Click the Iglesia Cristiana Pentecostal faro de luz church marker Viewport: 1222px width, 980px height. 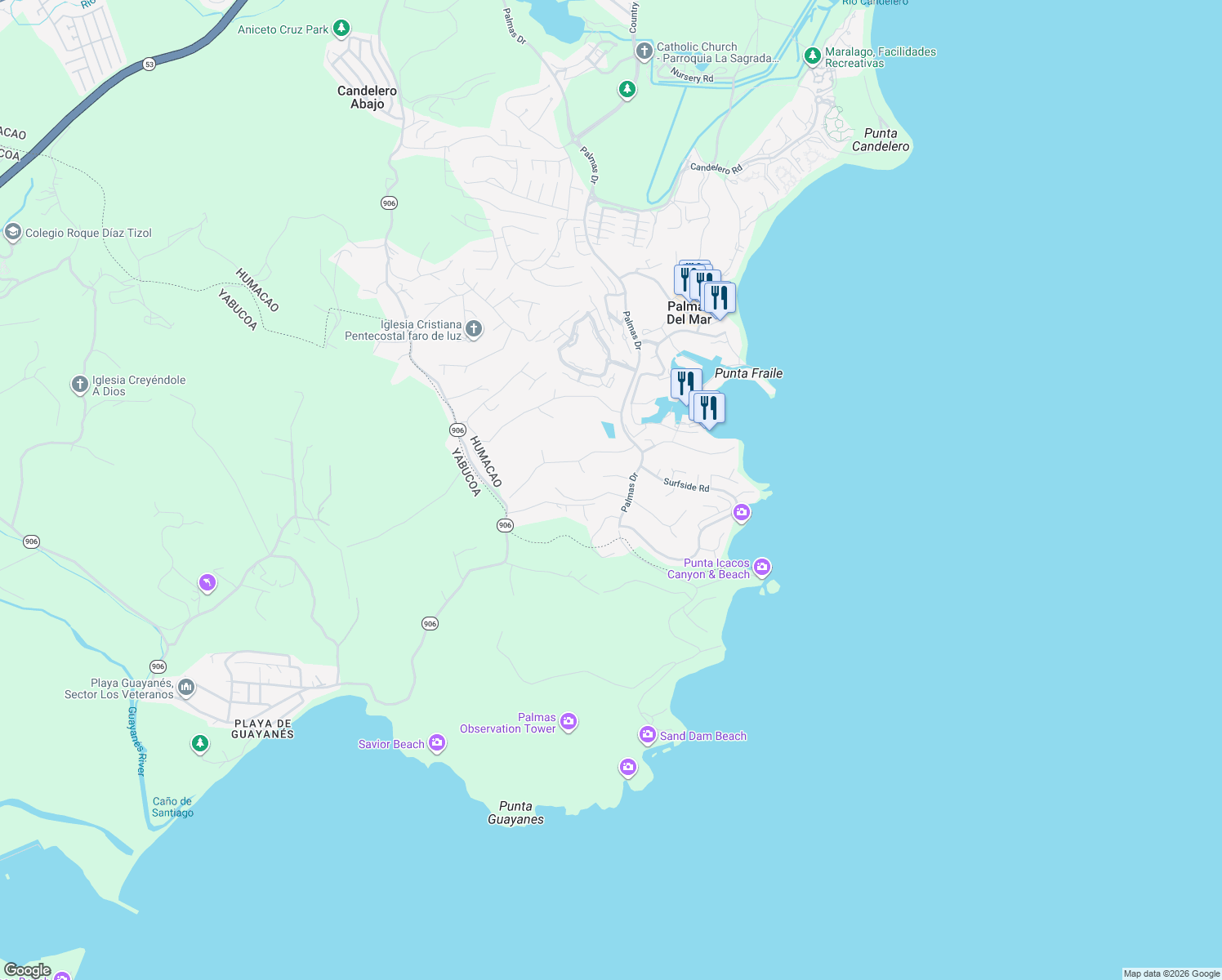click(x=473, y=328)
